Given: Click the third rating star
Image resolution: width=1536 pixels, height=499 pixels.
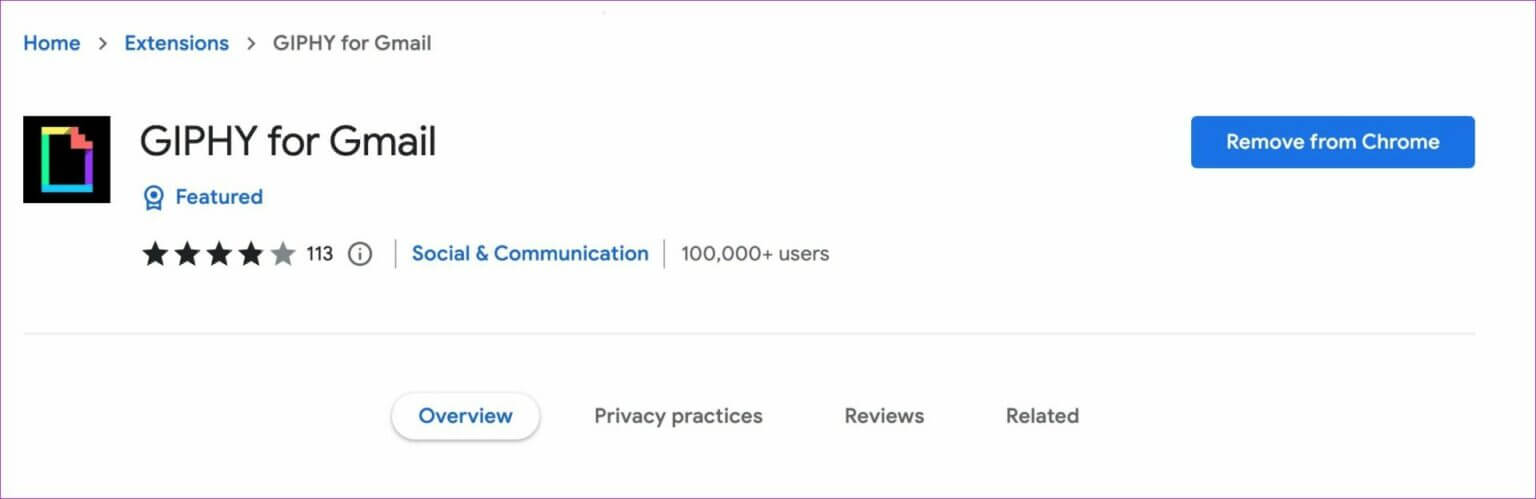Looking at the screenshot, I should tap(218, 254).
